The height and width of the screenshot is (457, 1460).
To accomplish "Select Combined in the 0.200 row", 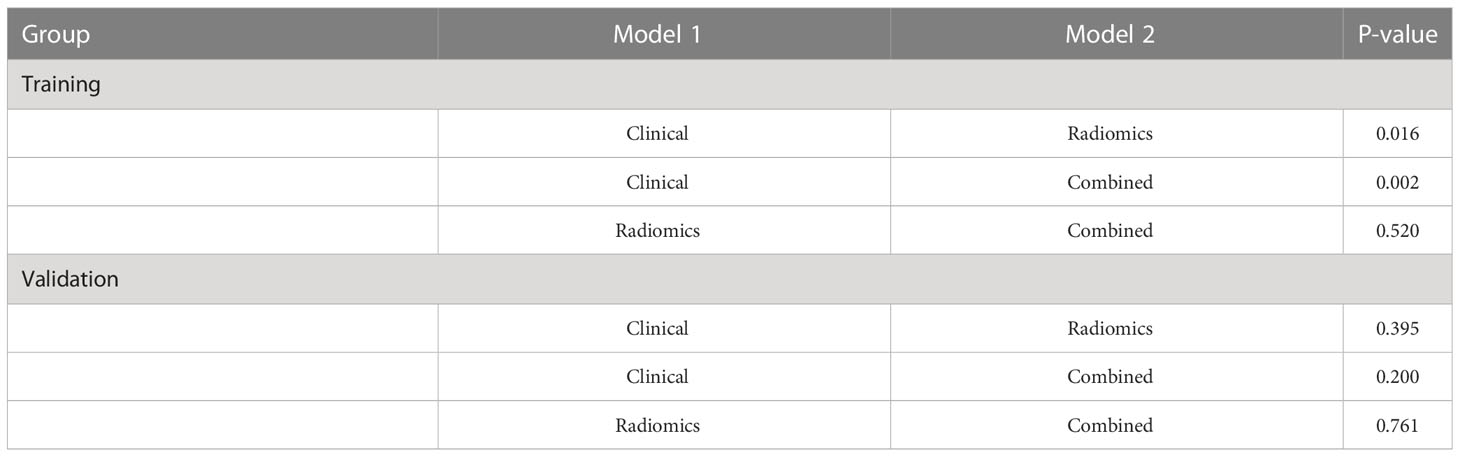I will (1110, 377).
